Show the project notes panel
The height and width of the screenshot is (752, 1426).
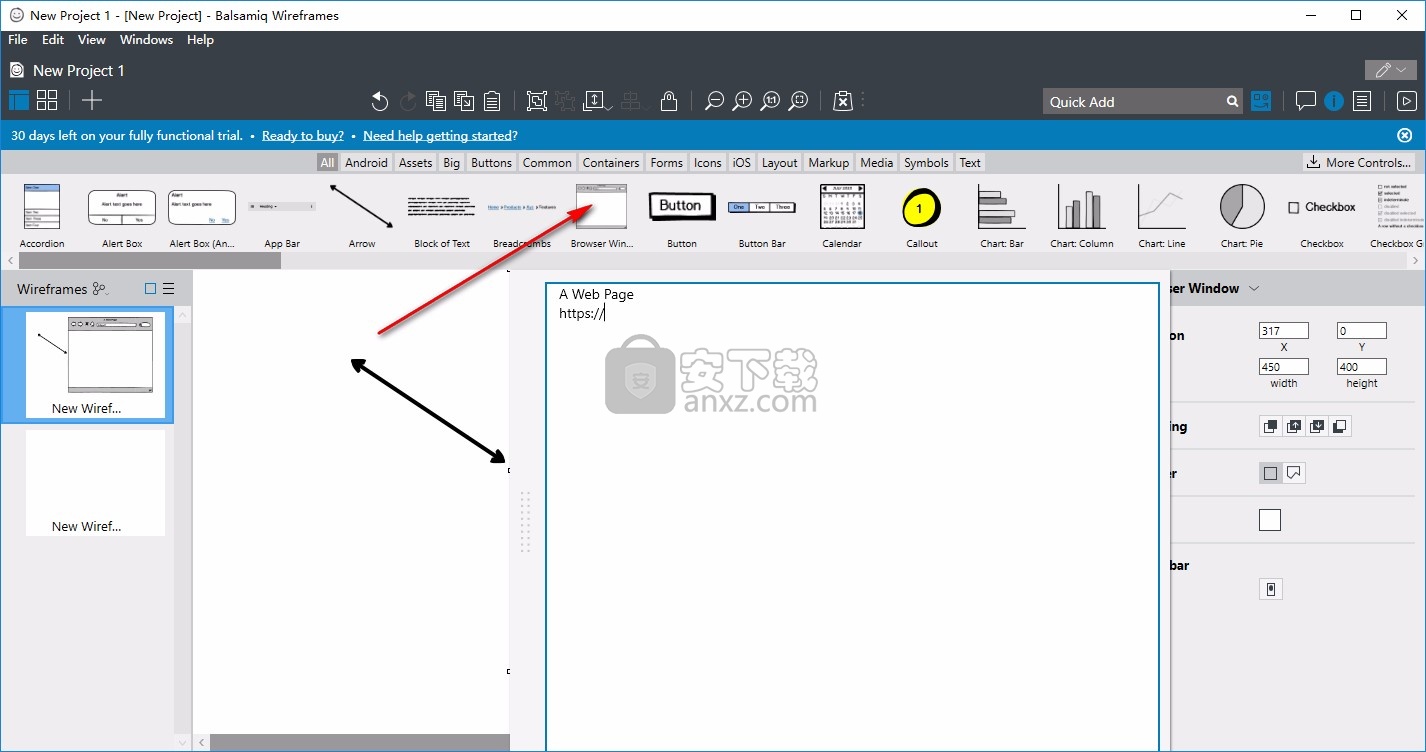coord(1361,101)
